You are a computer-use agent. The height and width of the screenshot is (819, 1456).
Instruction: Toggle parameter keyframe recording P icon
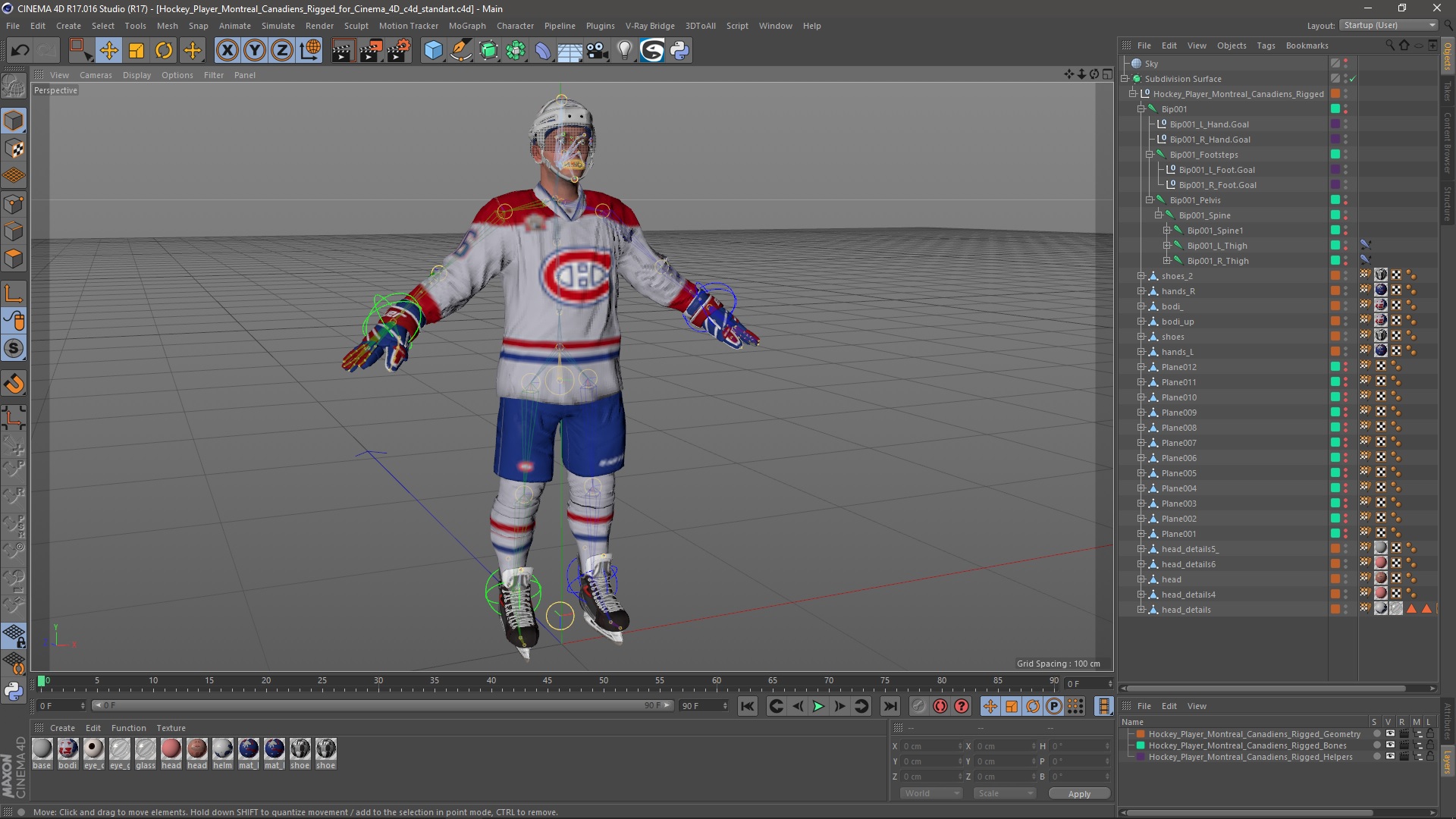[1054, 706]
